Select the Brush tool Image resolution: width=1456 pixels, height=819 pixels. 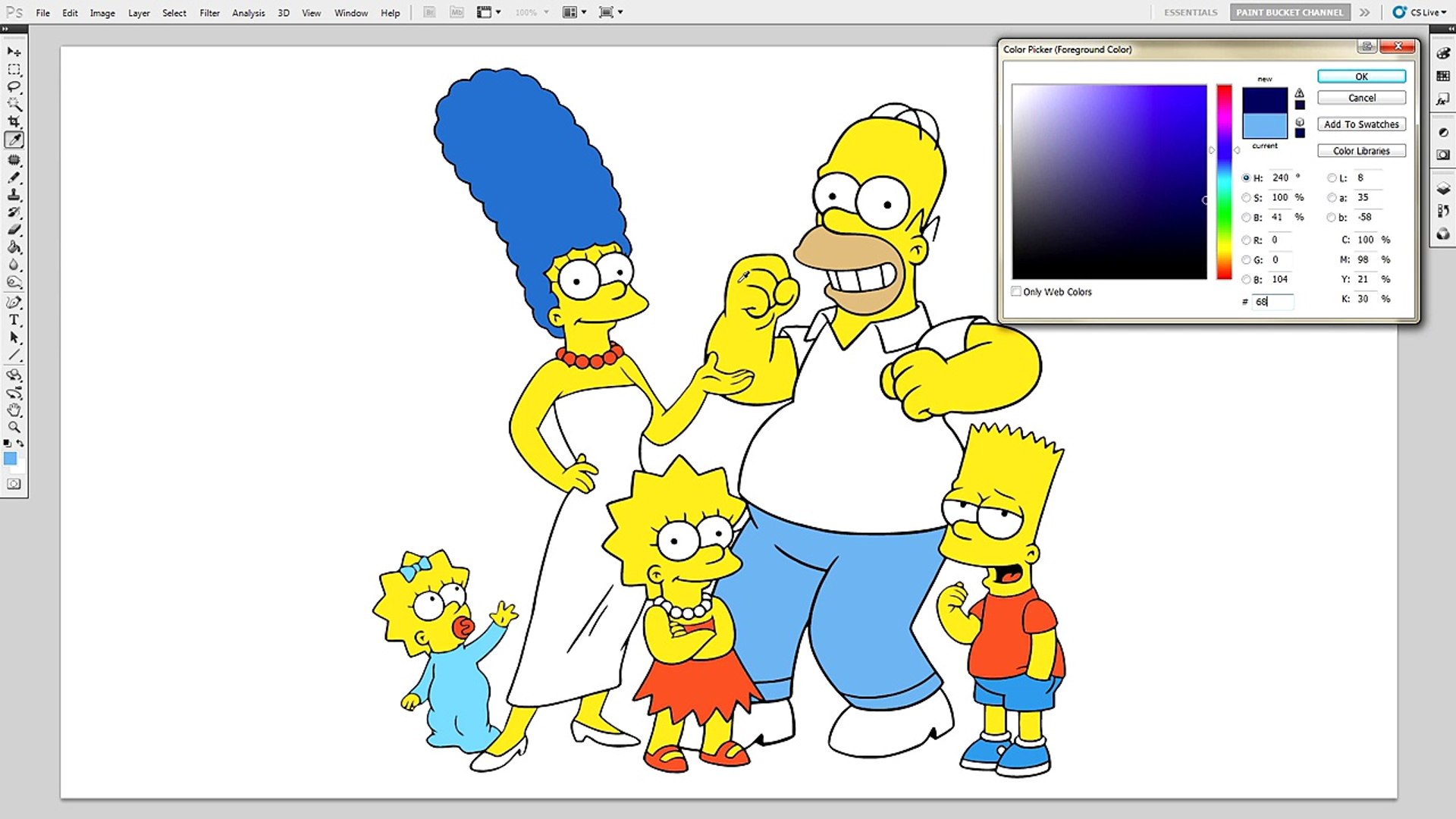pyautogui.click(x=14, y=177)
